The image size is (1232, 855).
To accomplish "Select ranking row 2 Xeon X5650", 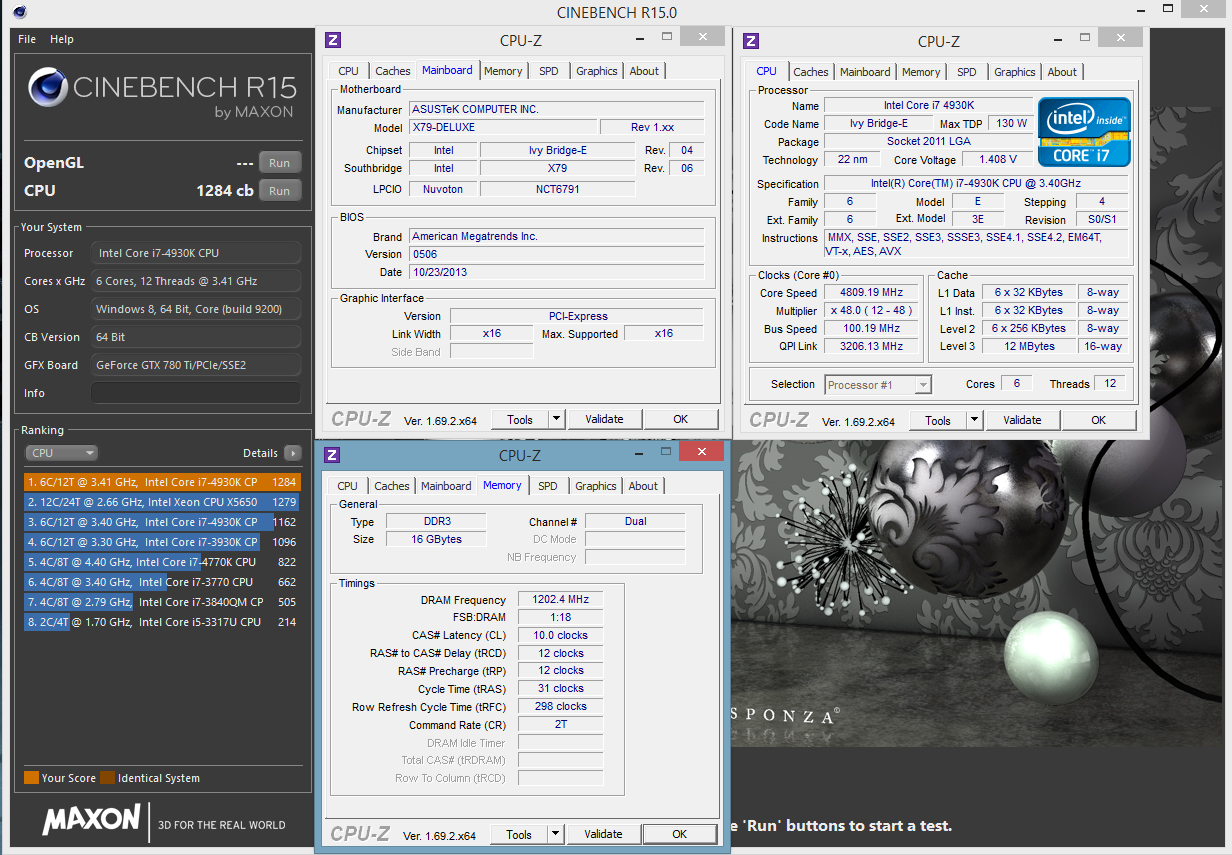I will [162, 502].
